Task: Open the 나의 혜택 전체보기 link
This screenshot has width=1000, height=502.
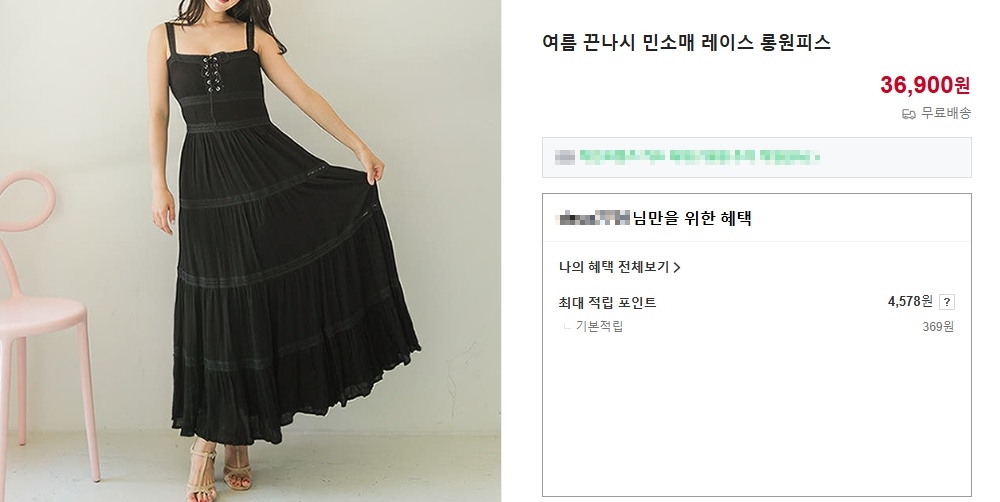Action: (x=619, y=267)
